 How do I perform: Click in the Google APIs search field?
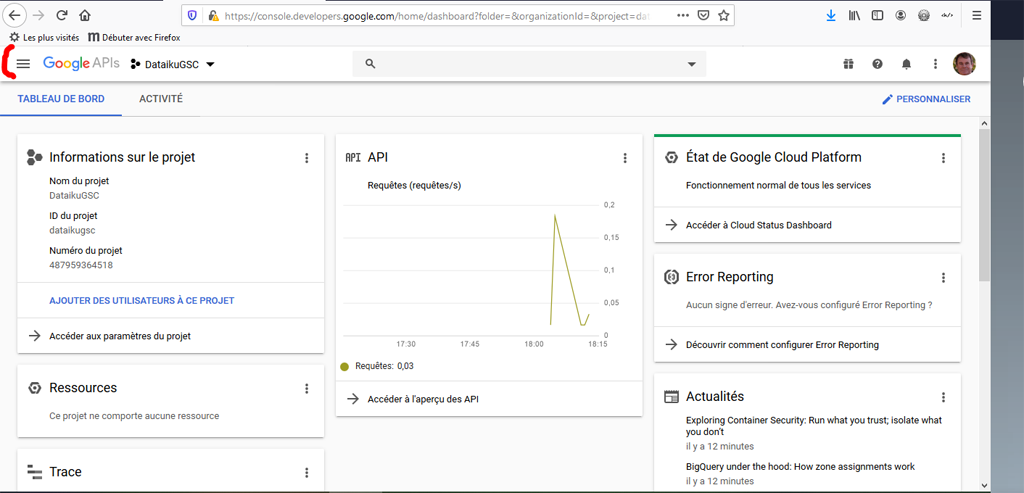click(x=529, y=64)
